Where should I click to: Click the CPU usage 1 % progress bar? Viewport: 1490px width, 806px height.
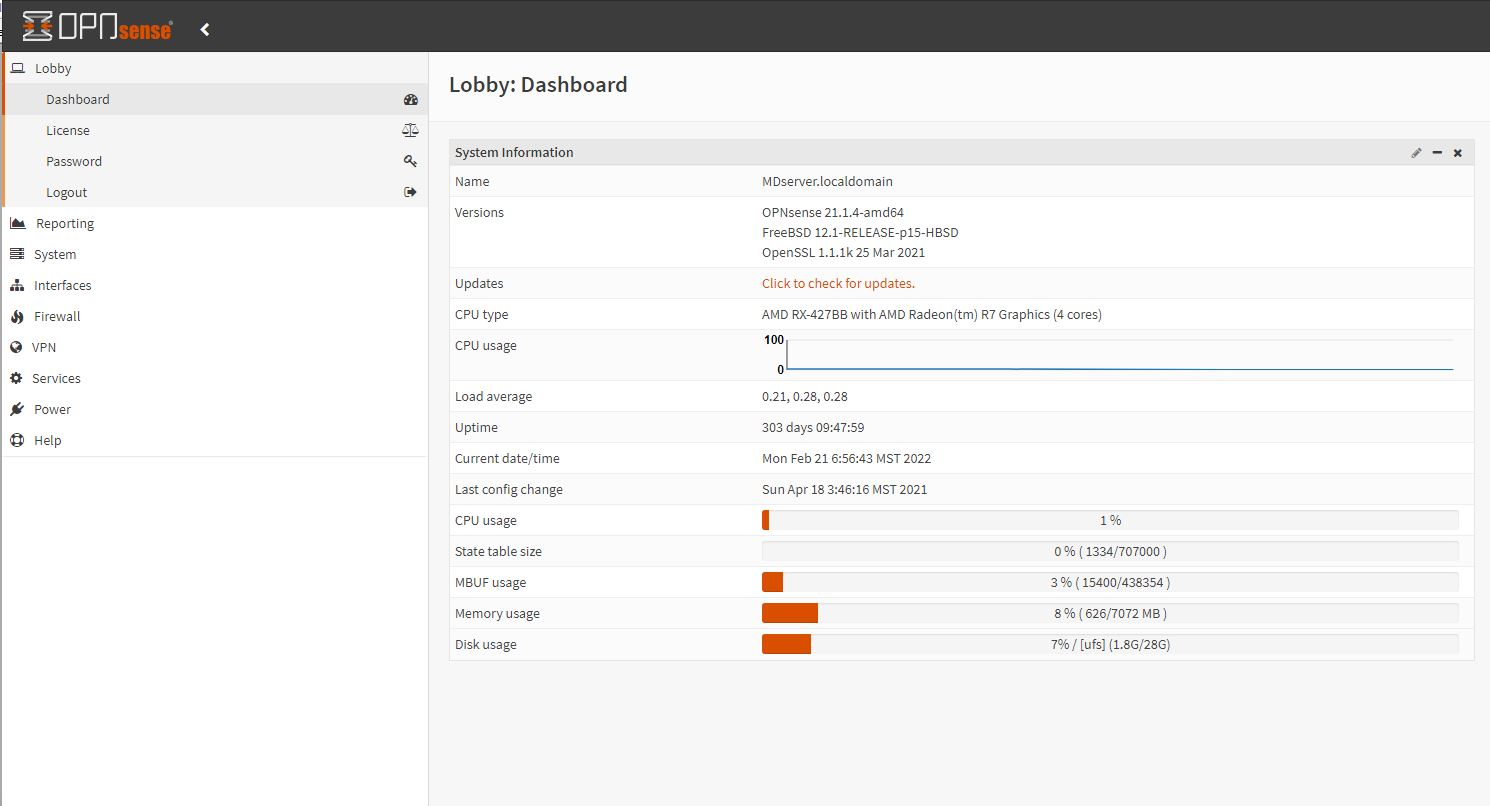coord(1110,521)
